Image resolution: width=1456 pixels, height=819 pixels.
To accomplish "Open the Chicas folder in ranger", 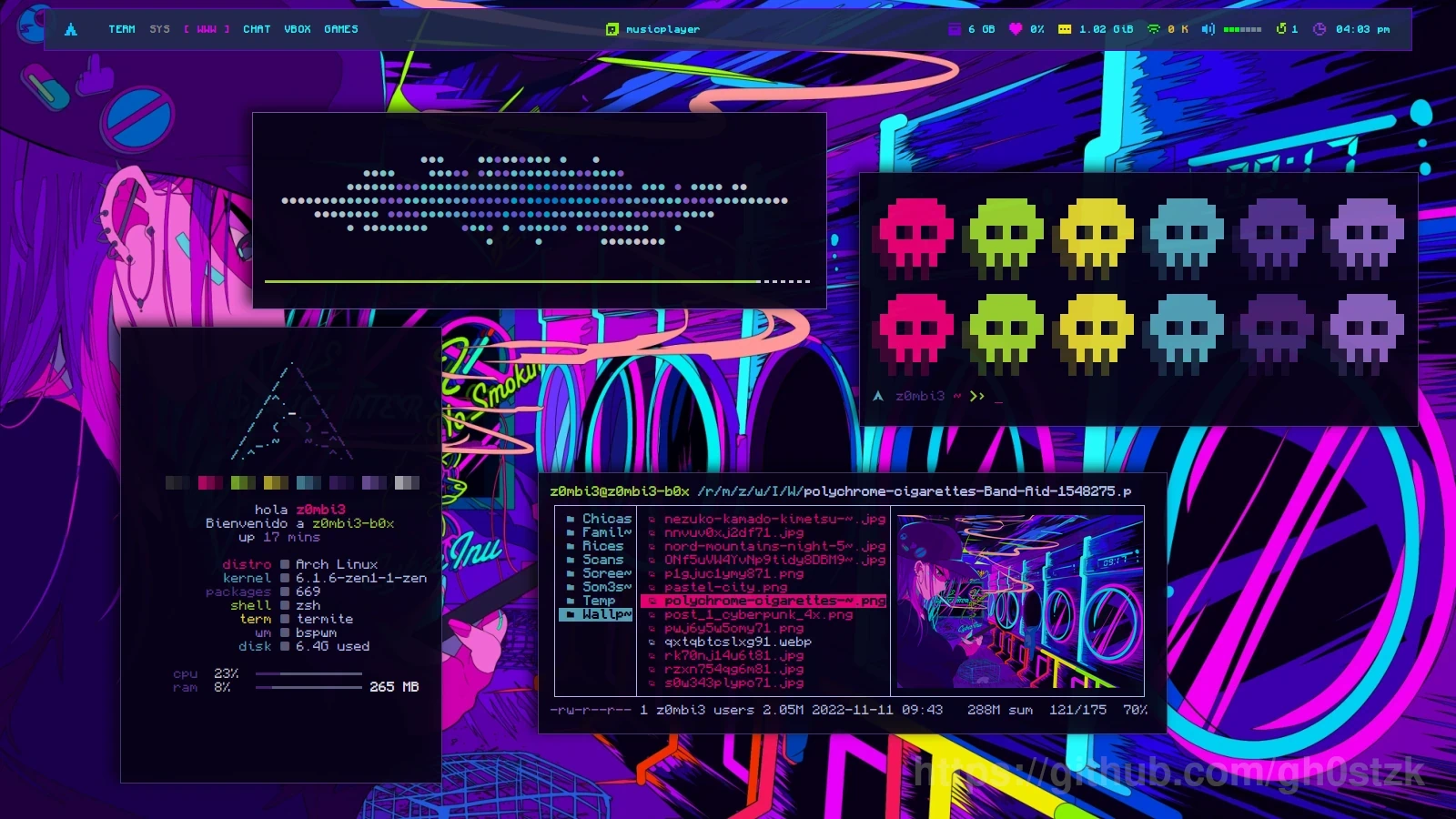I will click(606, 519).
